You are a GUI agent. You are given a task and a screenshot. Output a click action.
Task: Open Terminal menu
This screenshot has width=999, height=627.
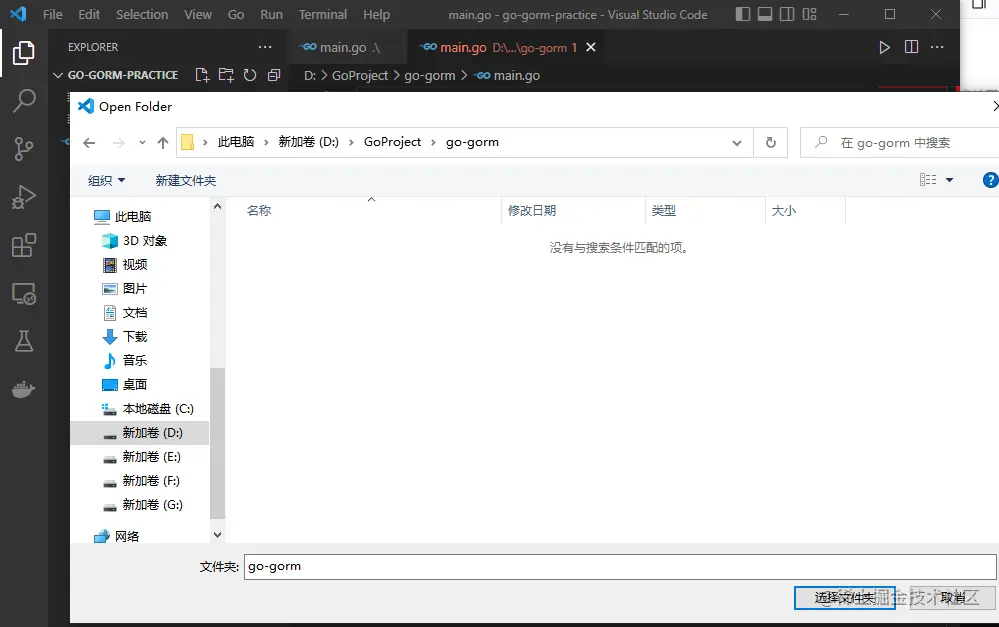pyautogui.click(x=323, y=14)
